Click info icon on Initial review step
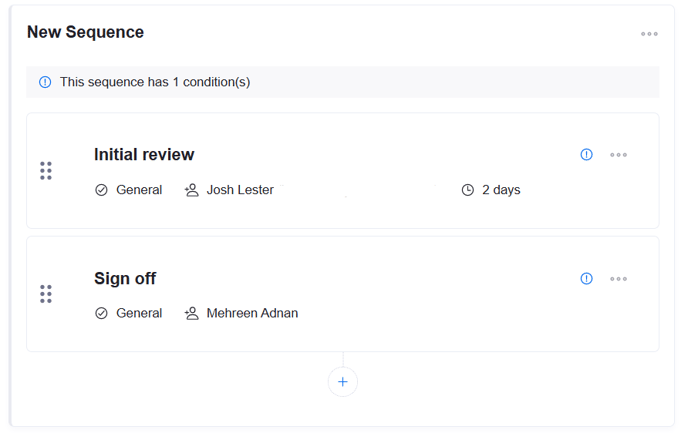The width and height of the screenshot is (688, 433). tap(586, 155)
